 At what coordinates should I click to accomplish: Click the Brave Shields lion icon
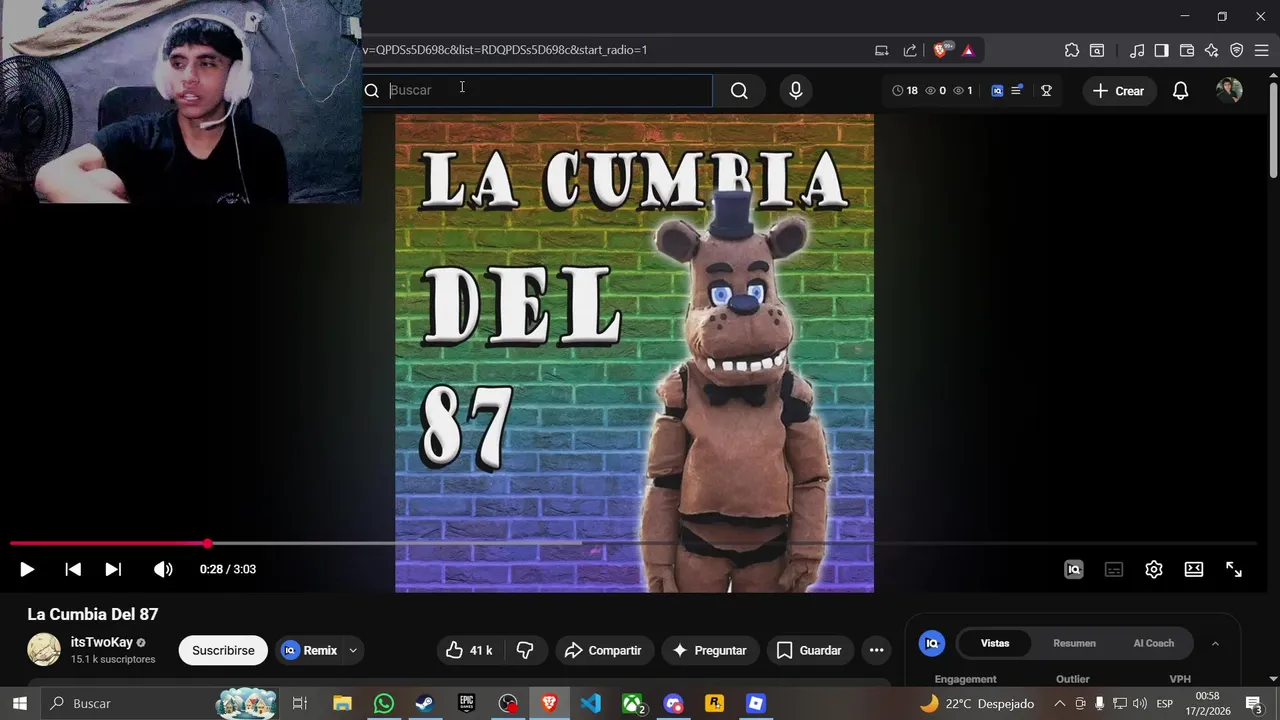[x=942, y=49]
